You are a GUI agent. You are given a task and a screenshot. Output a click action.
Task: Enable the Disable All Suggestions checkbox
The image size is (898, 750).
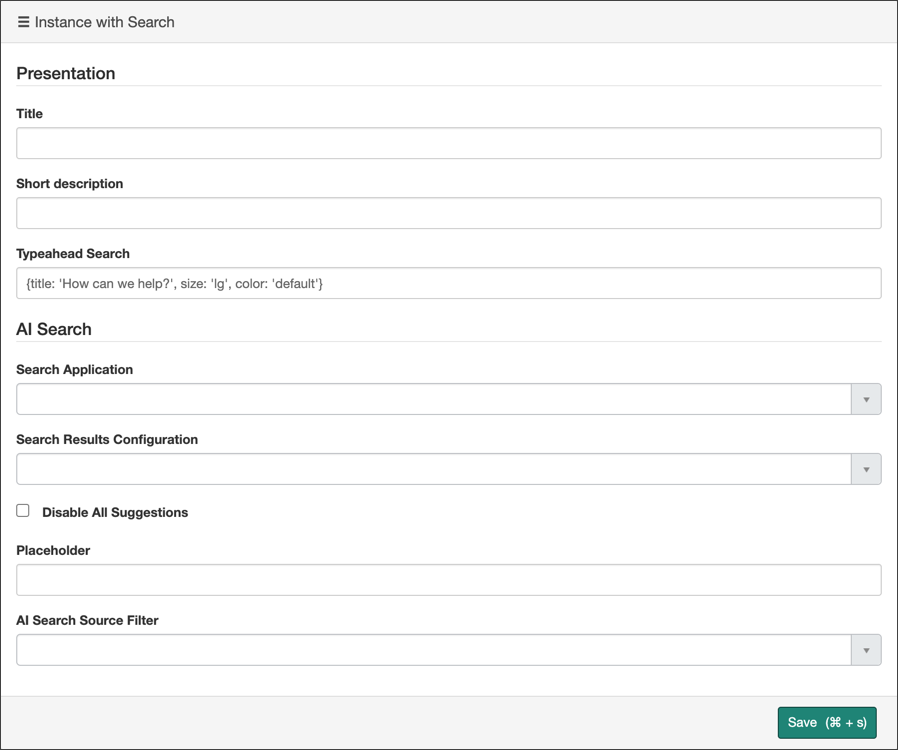(x=23, y=510)
